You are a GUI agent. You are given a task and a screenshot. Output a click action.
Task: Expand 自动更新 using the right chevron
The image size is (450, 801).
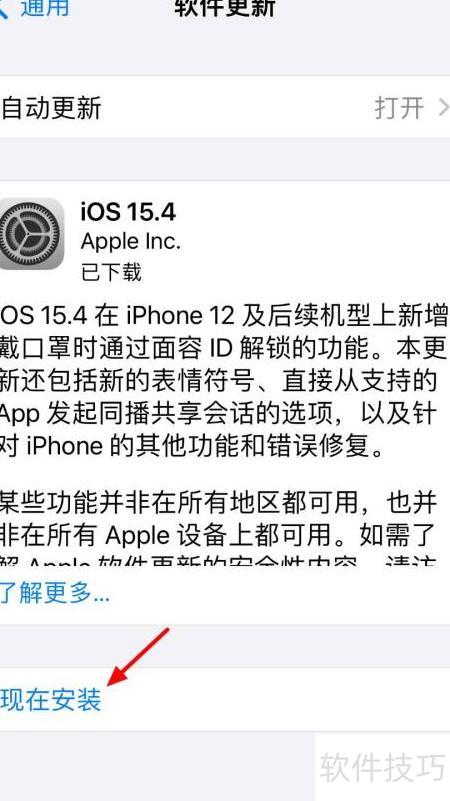coord(444,108)
